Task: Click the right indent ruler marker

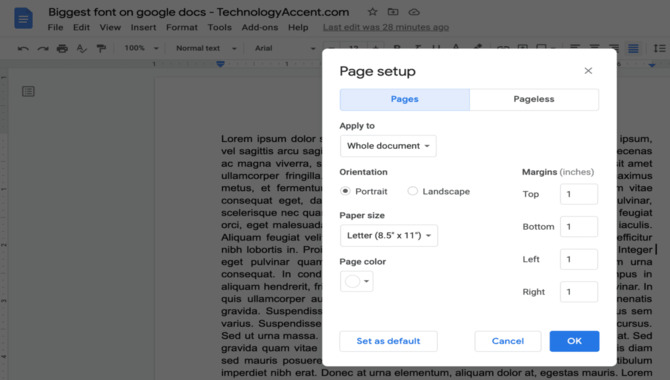Action: [652, 65]
